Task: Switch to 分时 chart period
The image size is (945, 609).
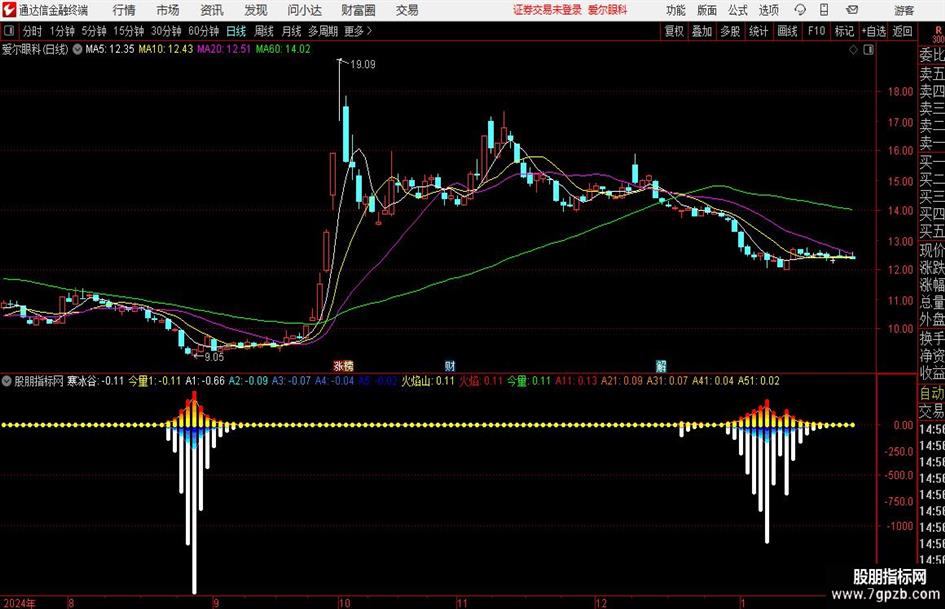Action: (33, 31)
